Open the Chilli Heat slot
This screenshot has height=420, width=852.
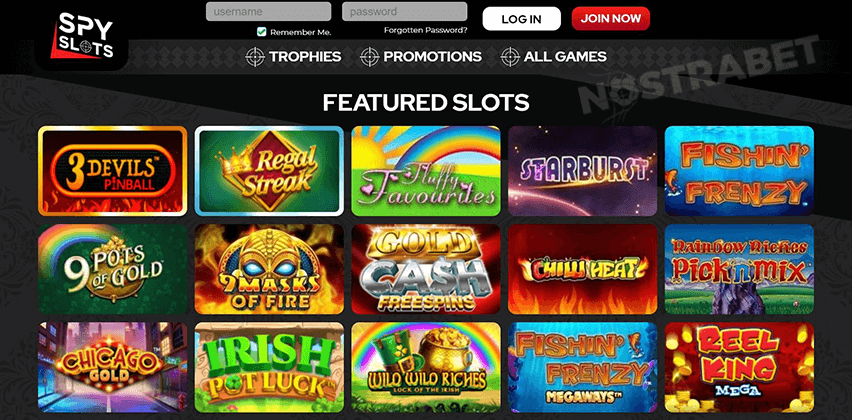pyautogui.click(x=582, y=269)
